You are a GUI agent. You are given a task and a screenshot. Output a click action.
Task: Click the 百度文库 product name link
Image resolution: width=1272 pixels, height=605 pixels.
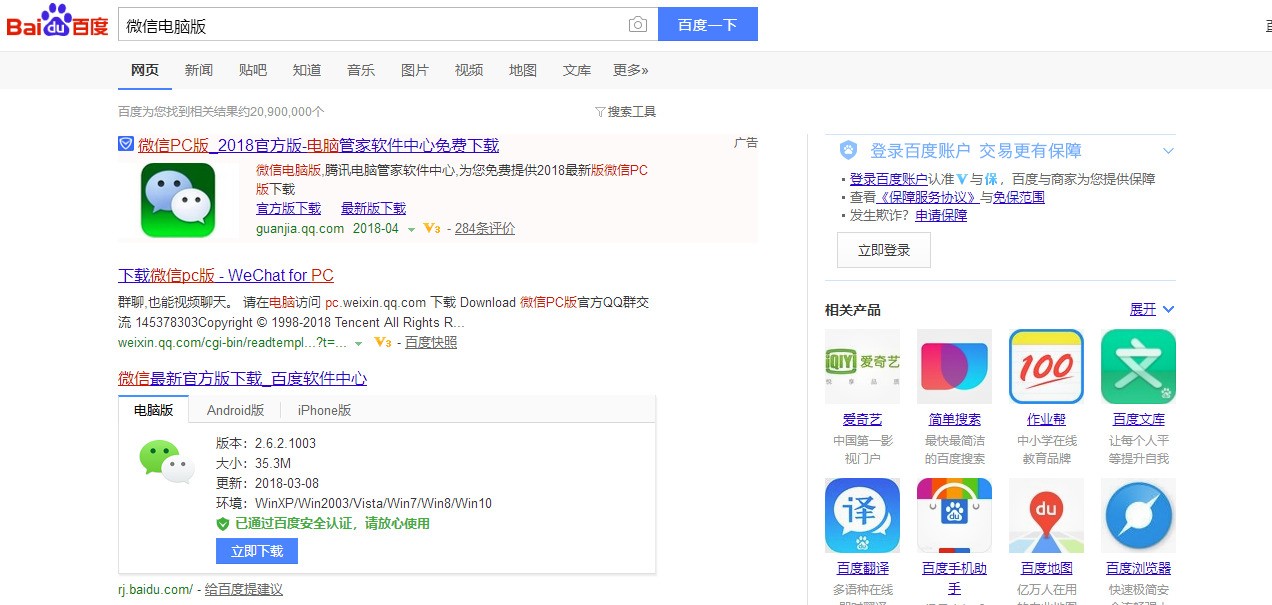[1138, 420]
